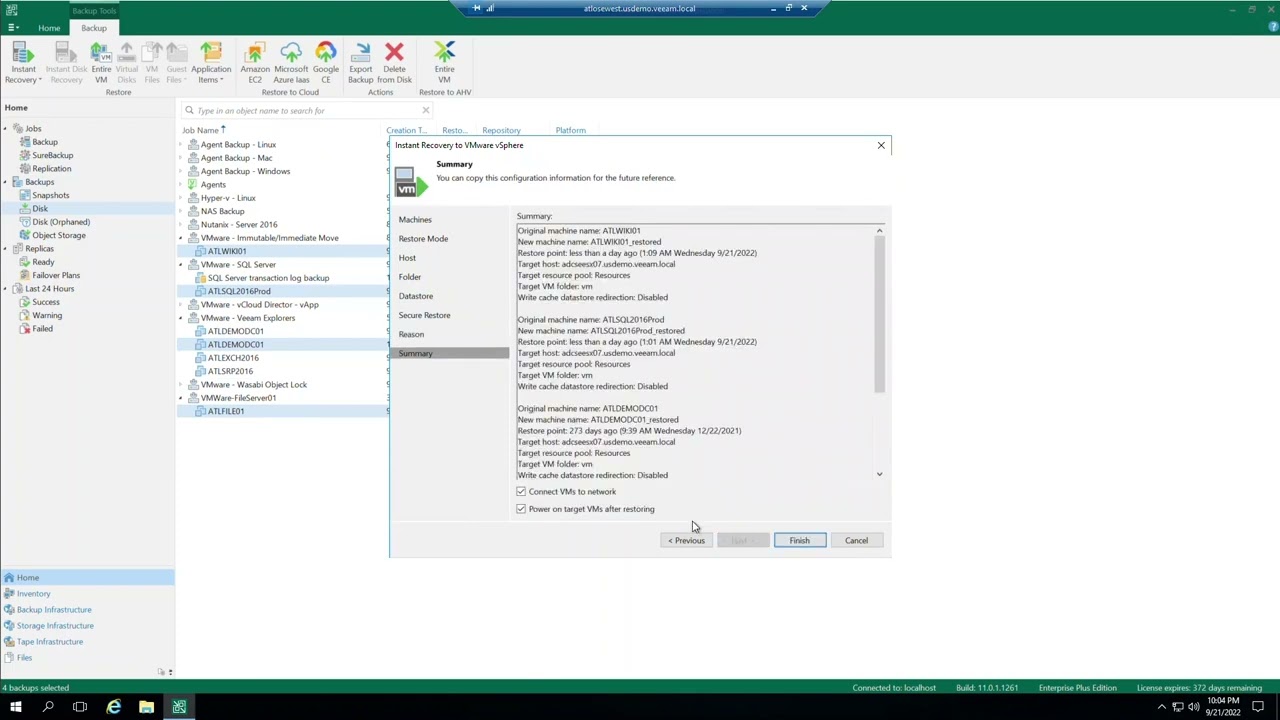This screenshot has width=1280, height=720.
Task: Select the SureBackup jobs node
Action: click(52, 155)
